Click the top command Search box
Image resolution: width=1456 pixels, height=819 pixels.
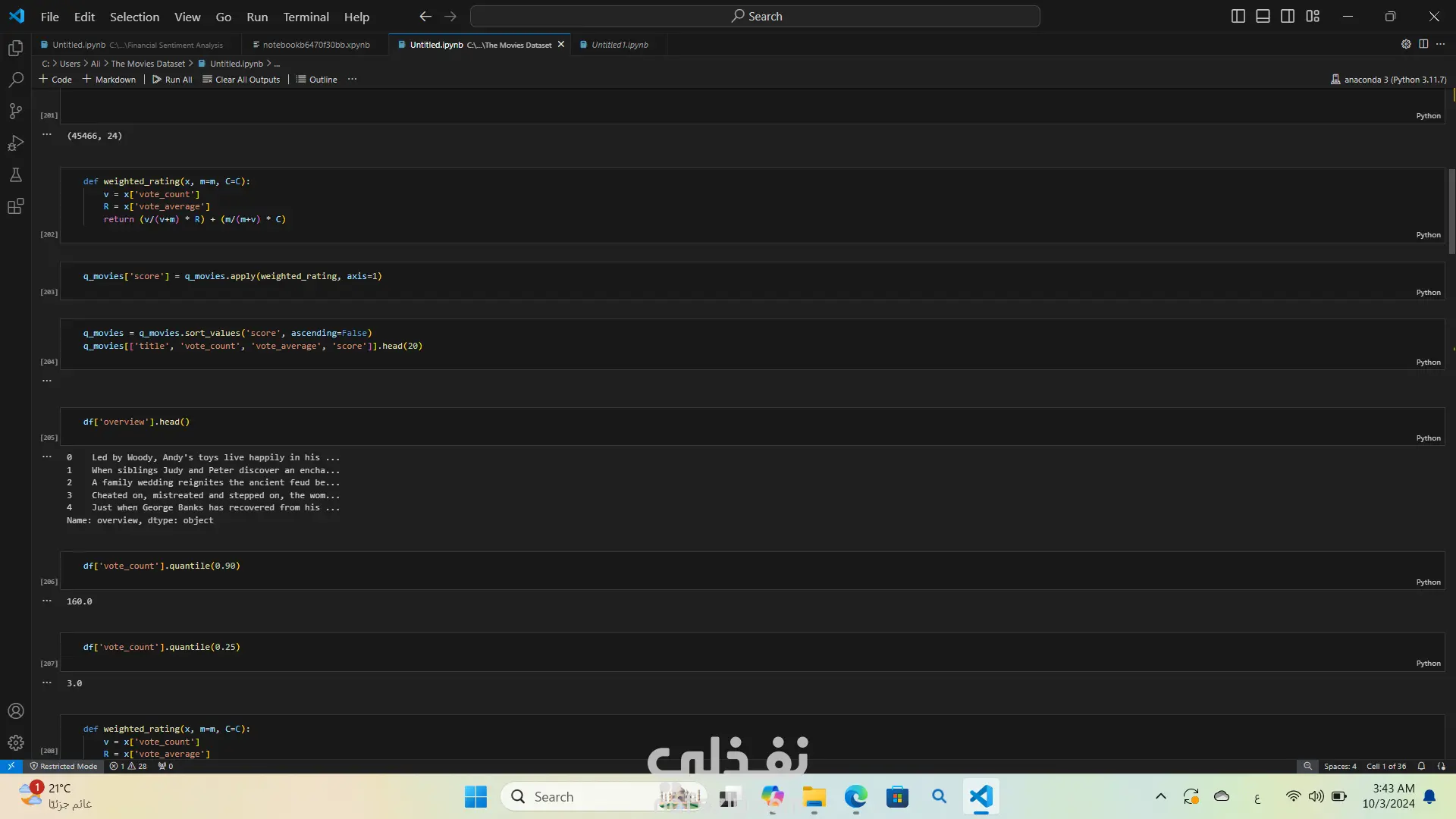[755, 16]
